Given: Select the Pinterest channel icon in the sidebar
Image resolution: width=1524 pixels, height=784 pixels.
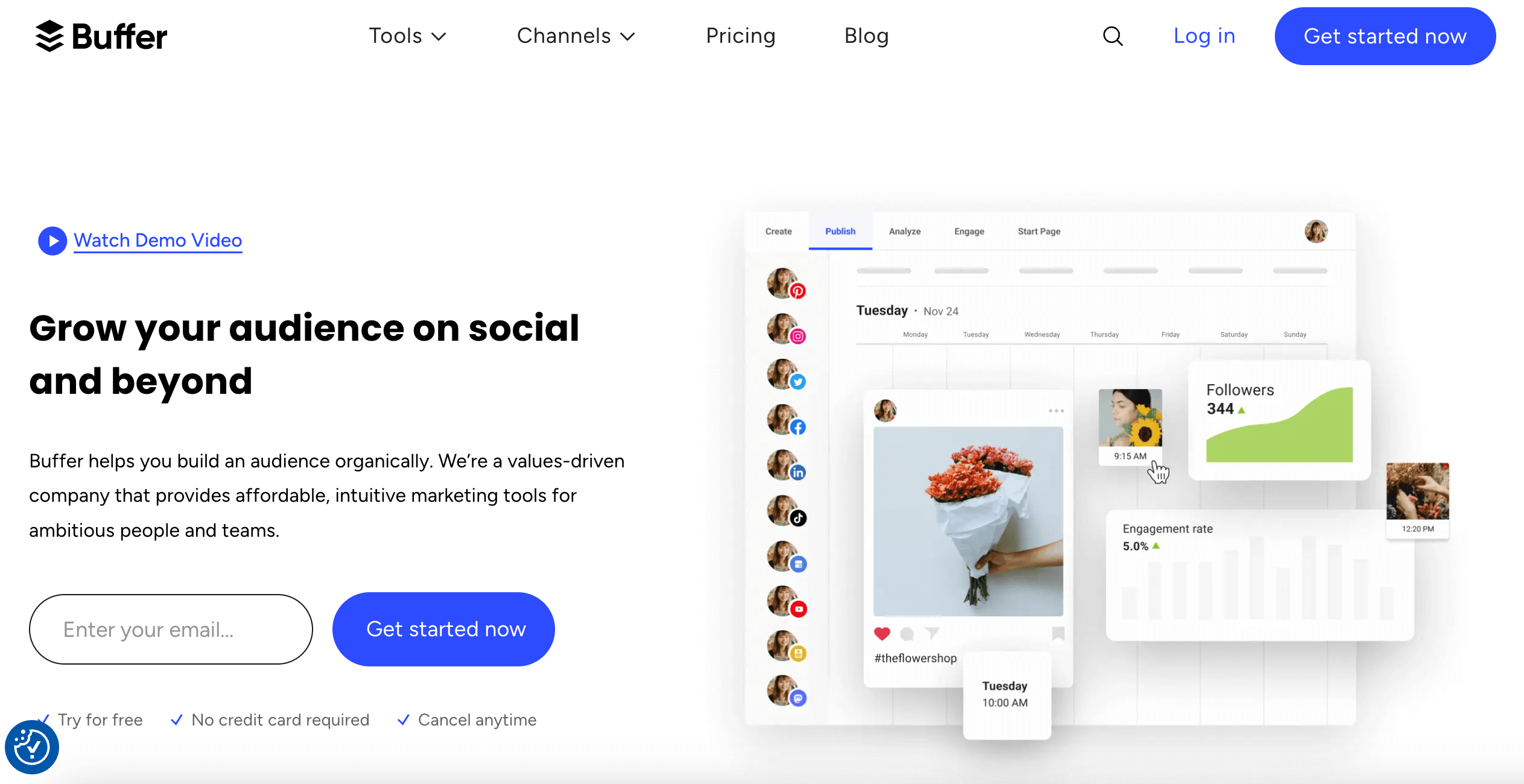Looking at the screenshot, I should point(798,291).
